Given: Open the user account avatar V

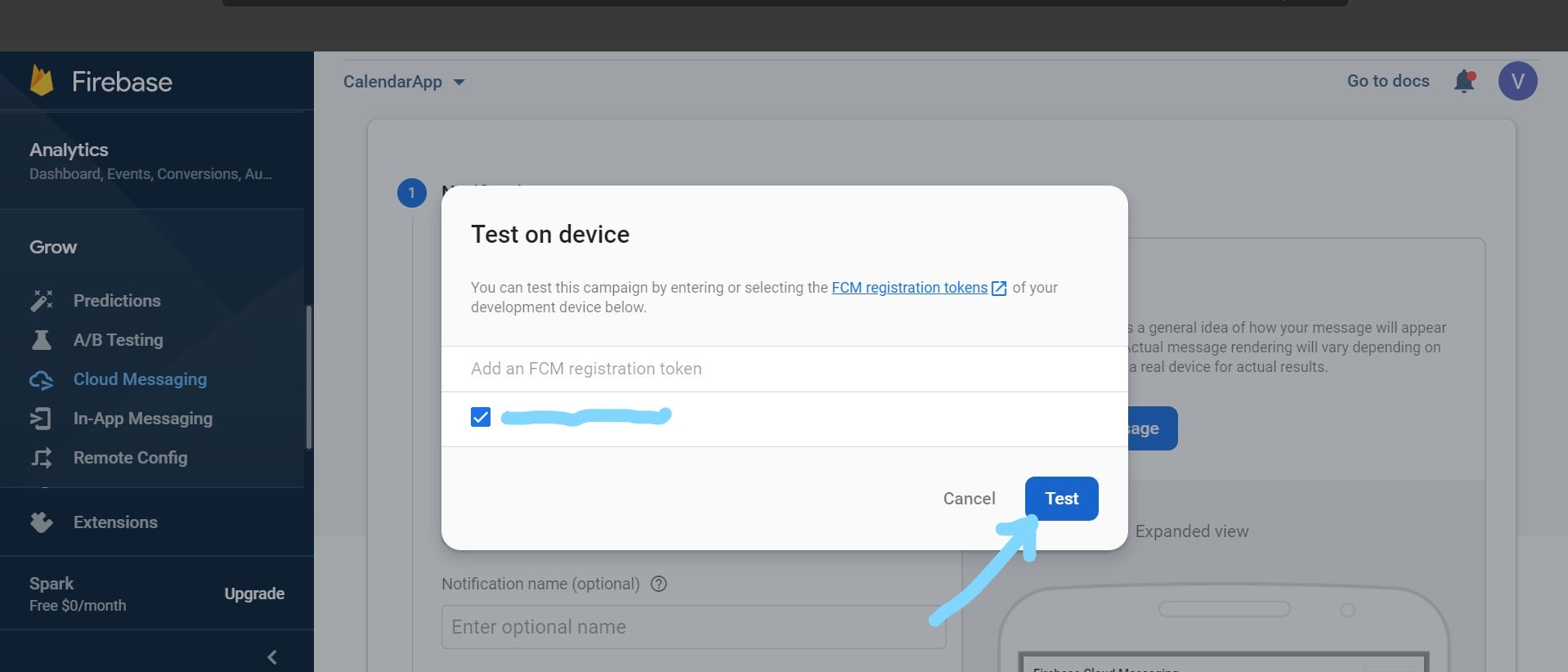Looking at the screenshot, I should tap(1517, 81).
